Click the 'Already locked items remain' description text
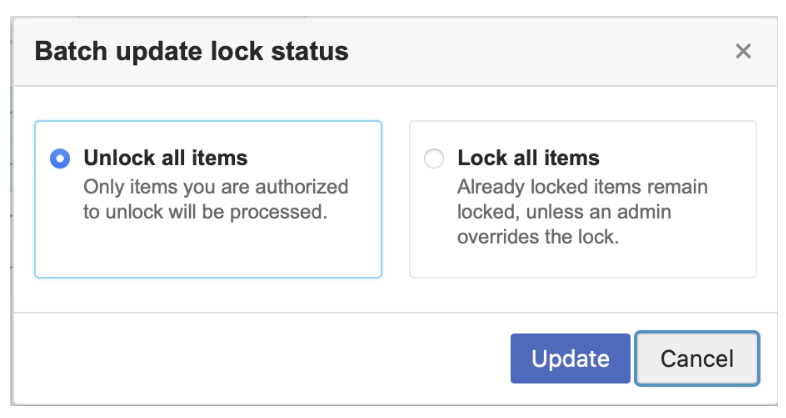 (582, 186)
